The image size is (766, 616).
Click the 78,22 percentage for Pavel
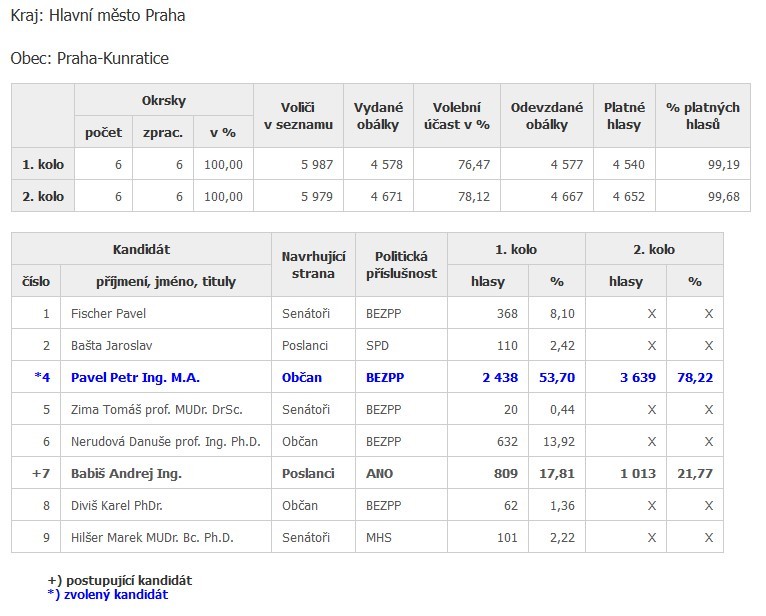695,378
